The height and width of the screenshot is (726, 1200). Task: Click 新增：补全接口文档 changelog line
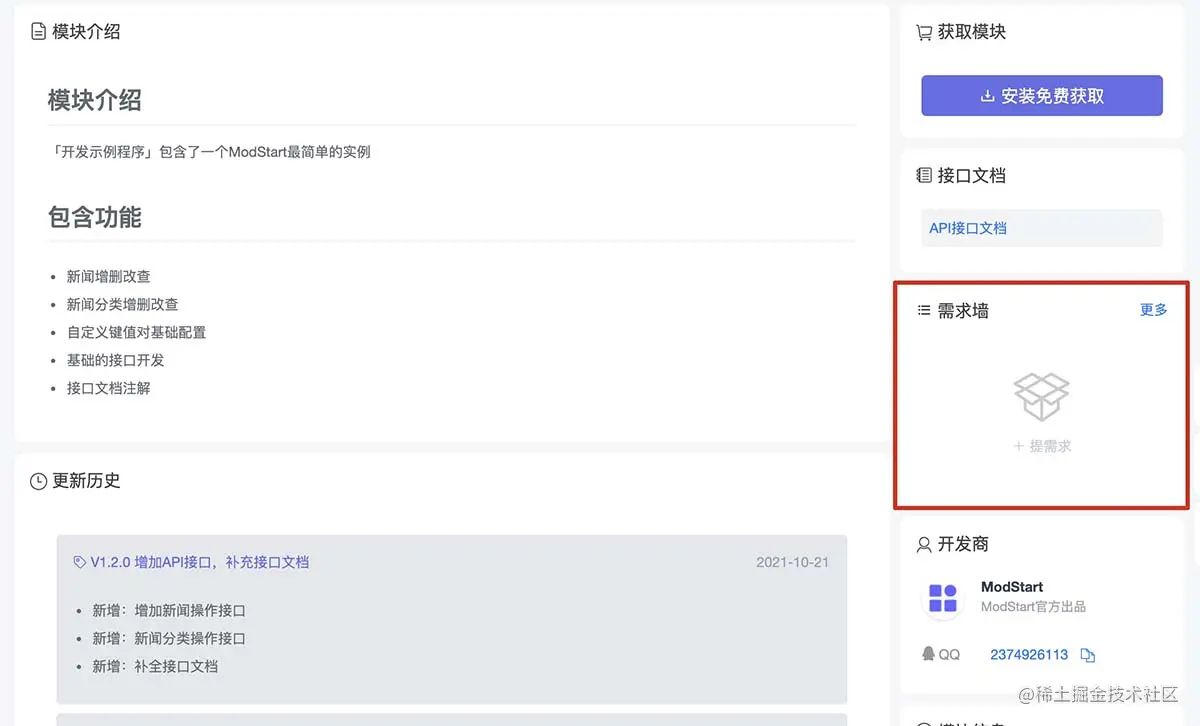tap(155, 666)
